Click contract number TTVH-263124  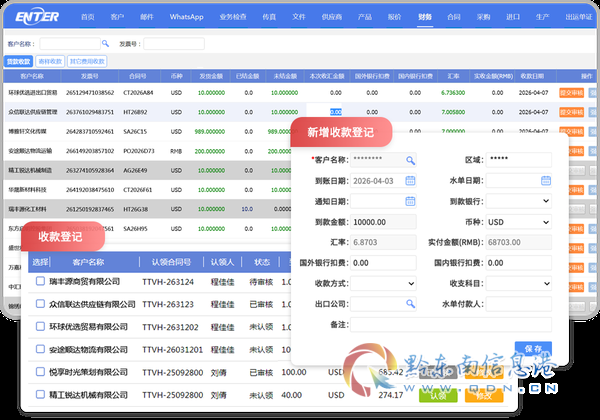(x=168, y=282)
